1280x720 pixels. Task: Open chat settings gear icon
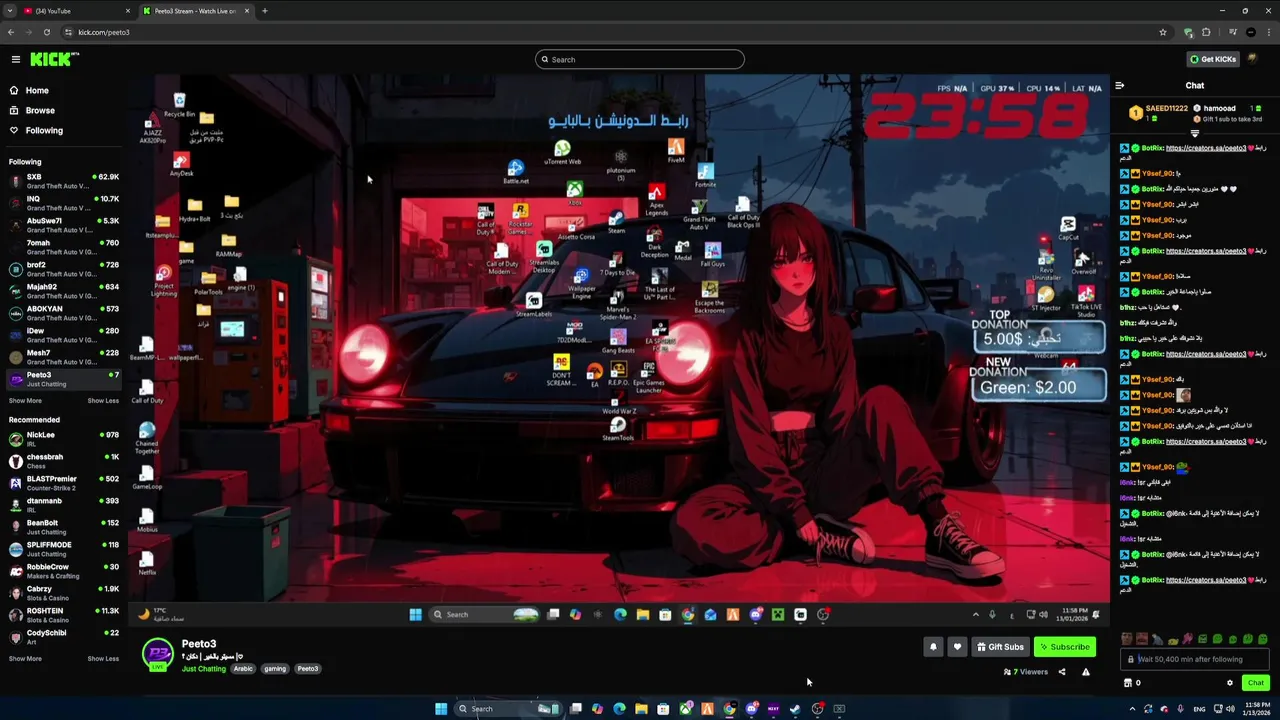[x=1230, y=683]
